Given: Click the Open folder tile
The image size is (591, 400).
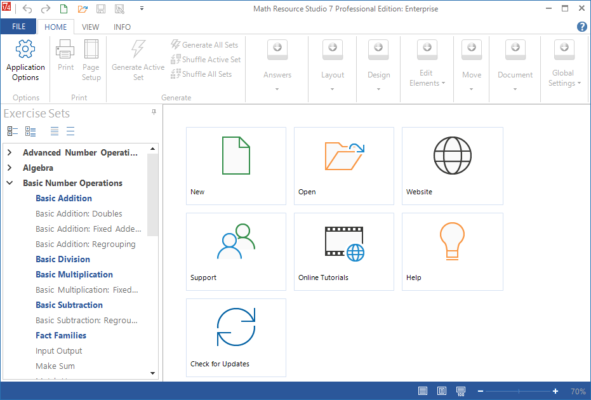Looking at the screenshot, I should 344,166.
